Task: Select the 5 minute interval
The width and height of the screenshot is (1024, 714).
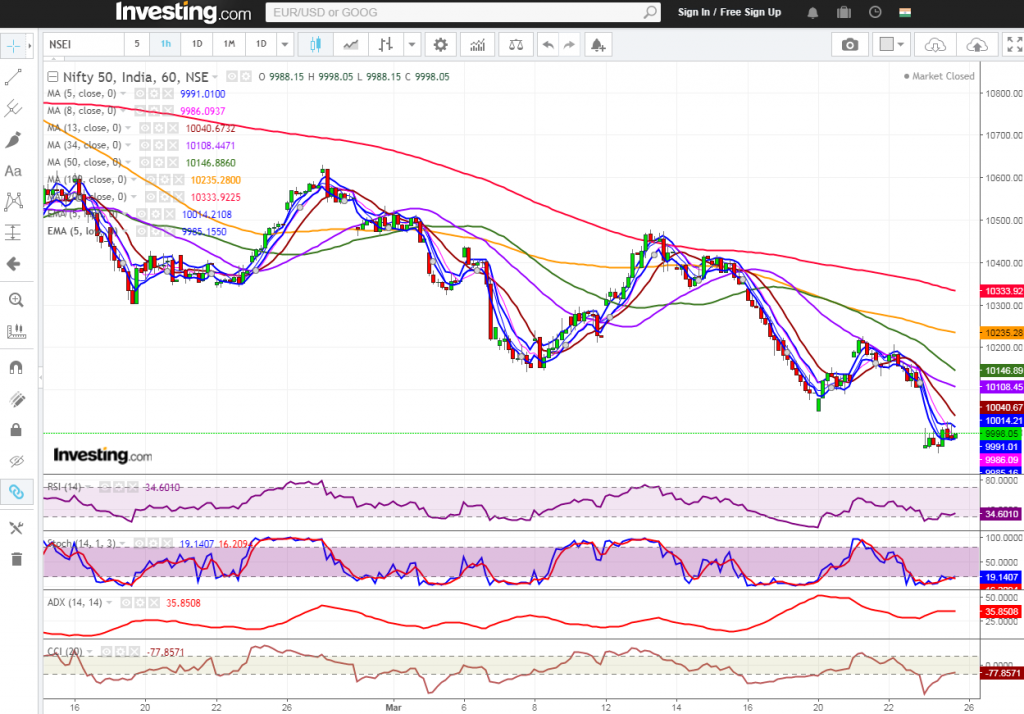Action: [x=136, y=44]
